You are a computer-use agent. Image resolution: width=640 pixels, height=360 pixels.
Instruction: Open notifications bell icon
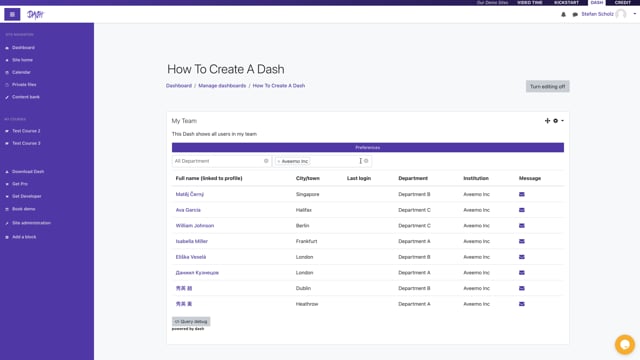563,14
